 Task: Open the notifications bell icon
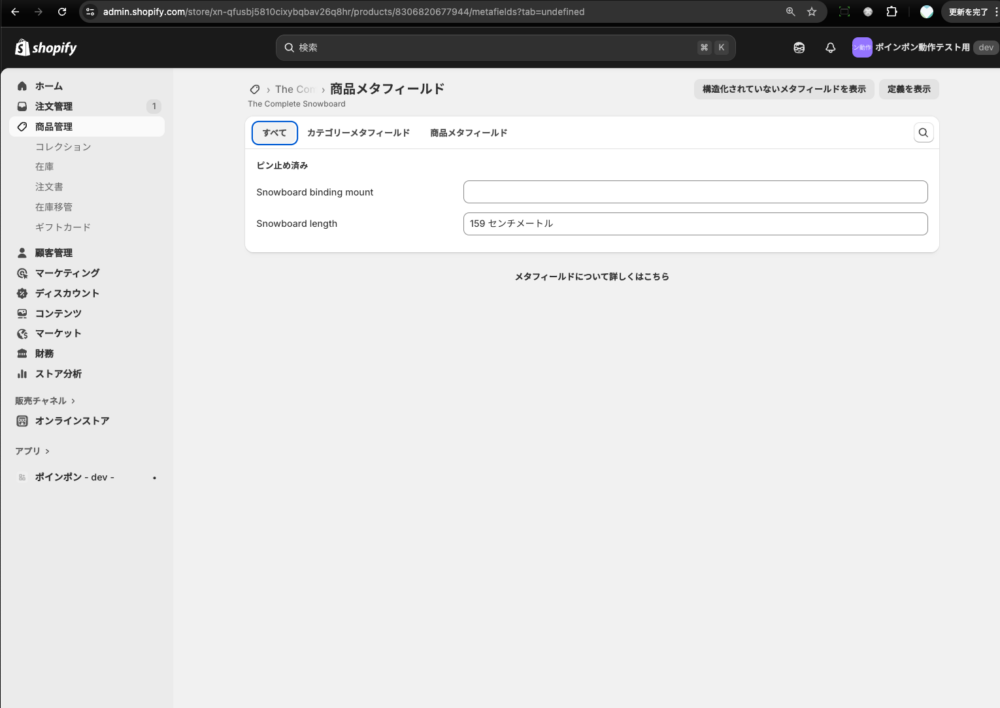(x=830, y=48)
